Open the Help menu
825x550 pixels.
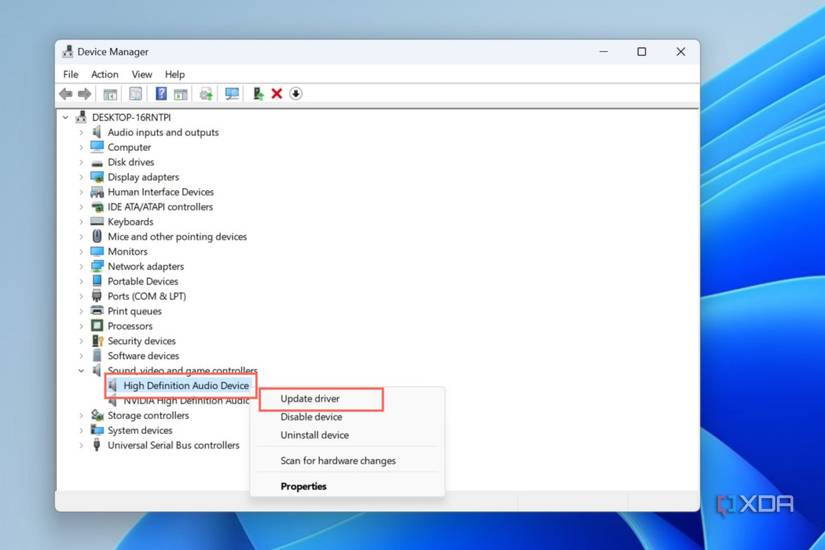tap(175, 74)
